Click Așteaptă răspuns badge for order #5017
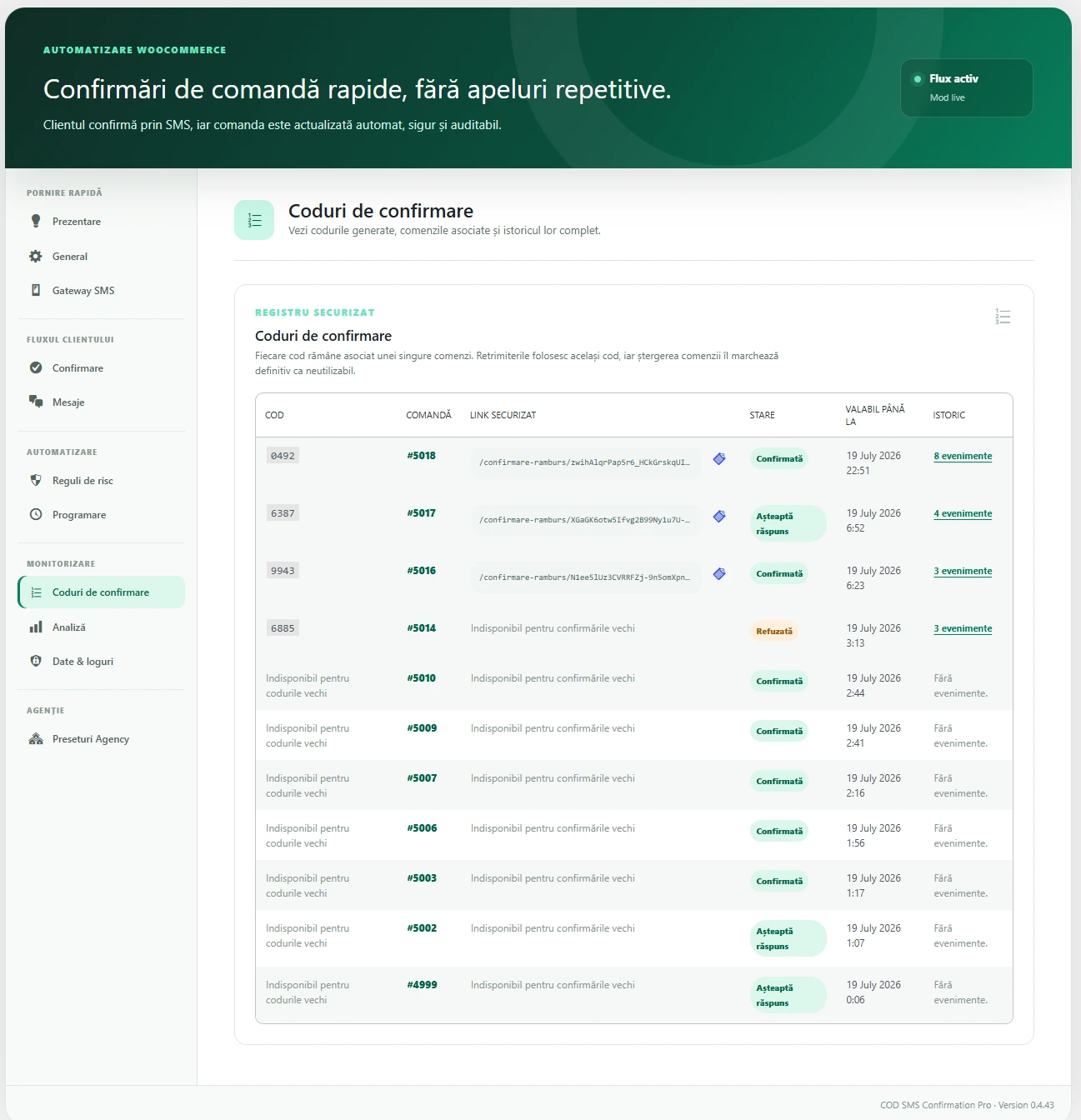 [x=788, y=523]
